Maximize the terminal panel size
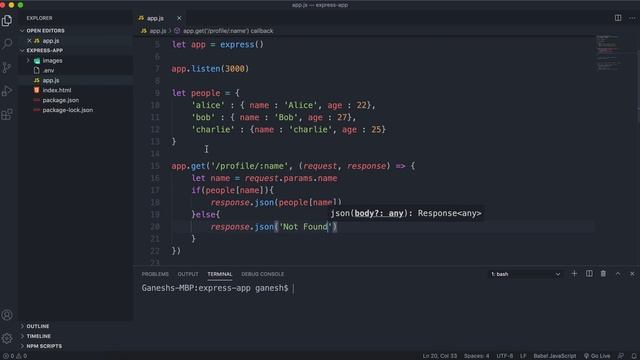 [618, 274]
